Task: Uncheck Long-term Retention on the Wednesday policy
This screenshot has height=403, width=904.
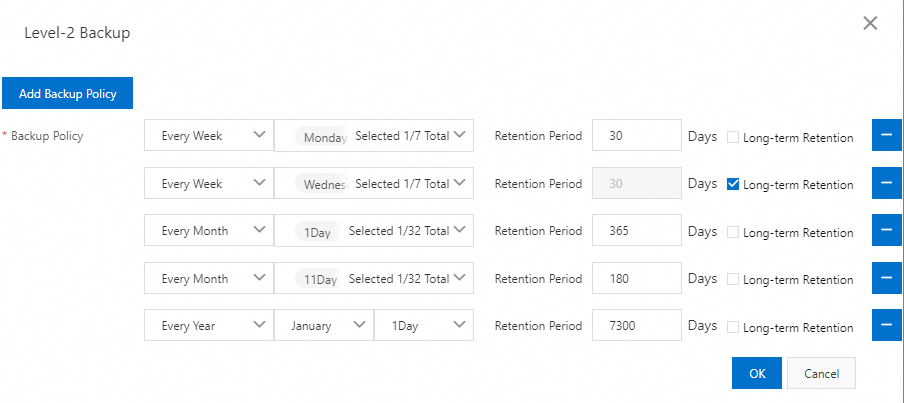Action: tap(733, 184)
